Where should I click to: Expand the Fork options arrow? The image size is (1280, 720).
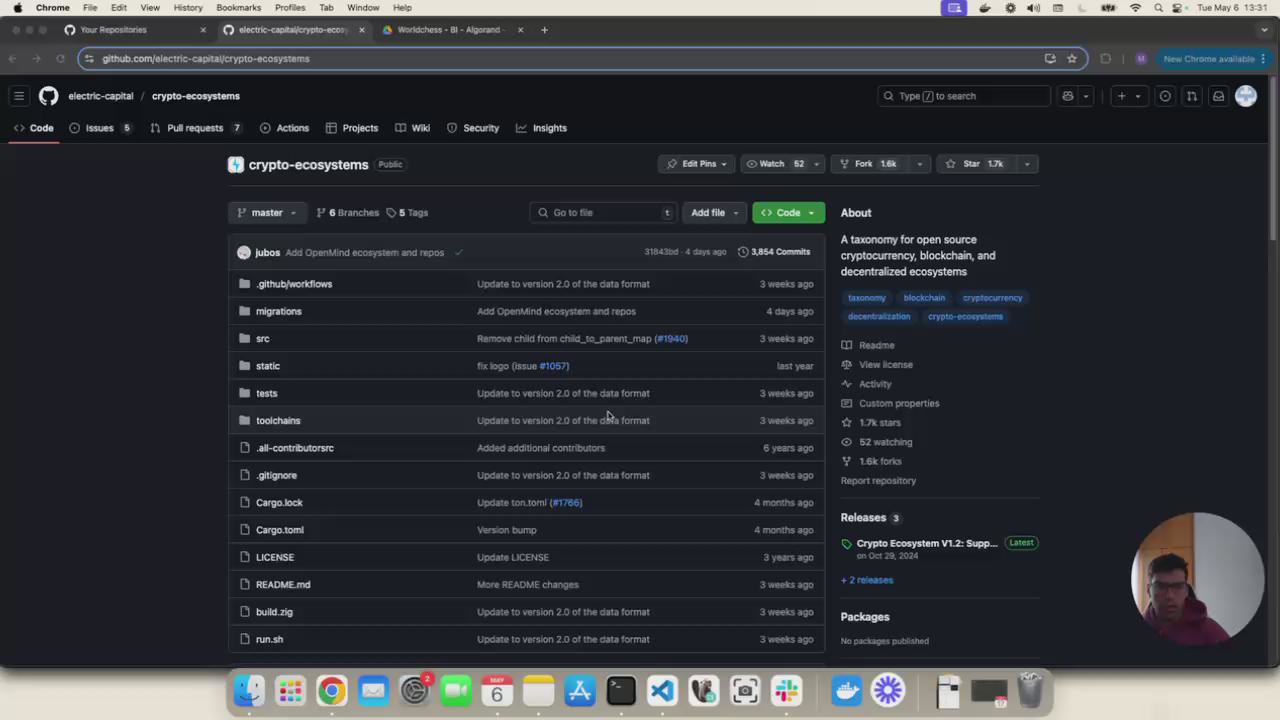(919, 164)
